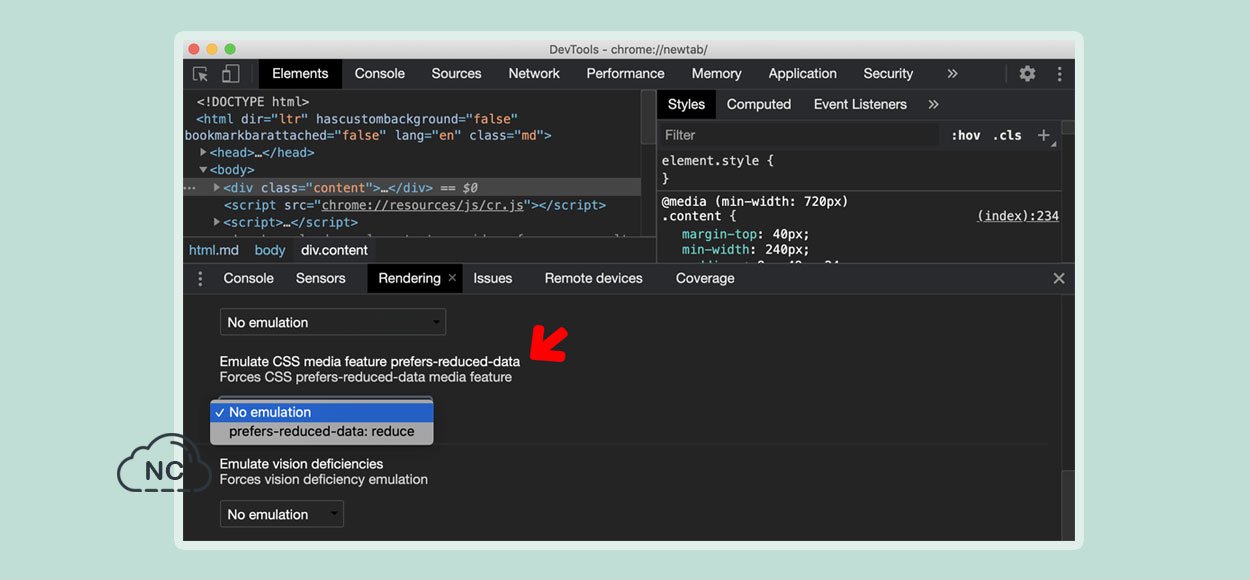Choose the checked No emulation option
Image resolution: width=1250 pixels, height=580 pixels.
322,412
